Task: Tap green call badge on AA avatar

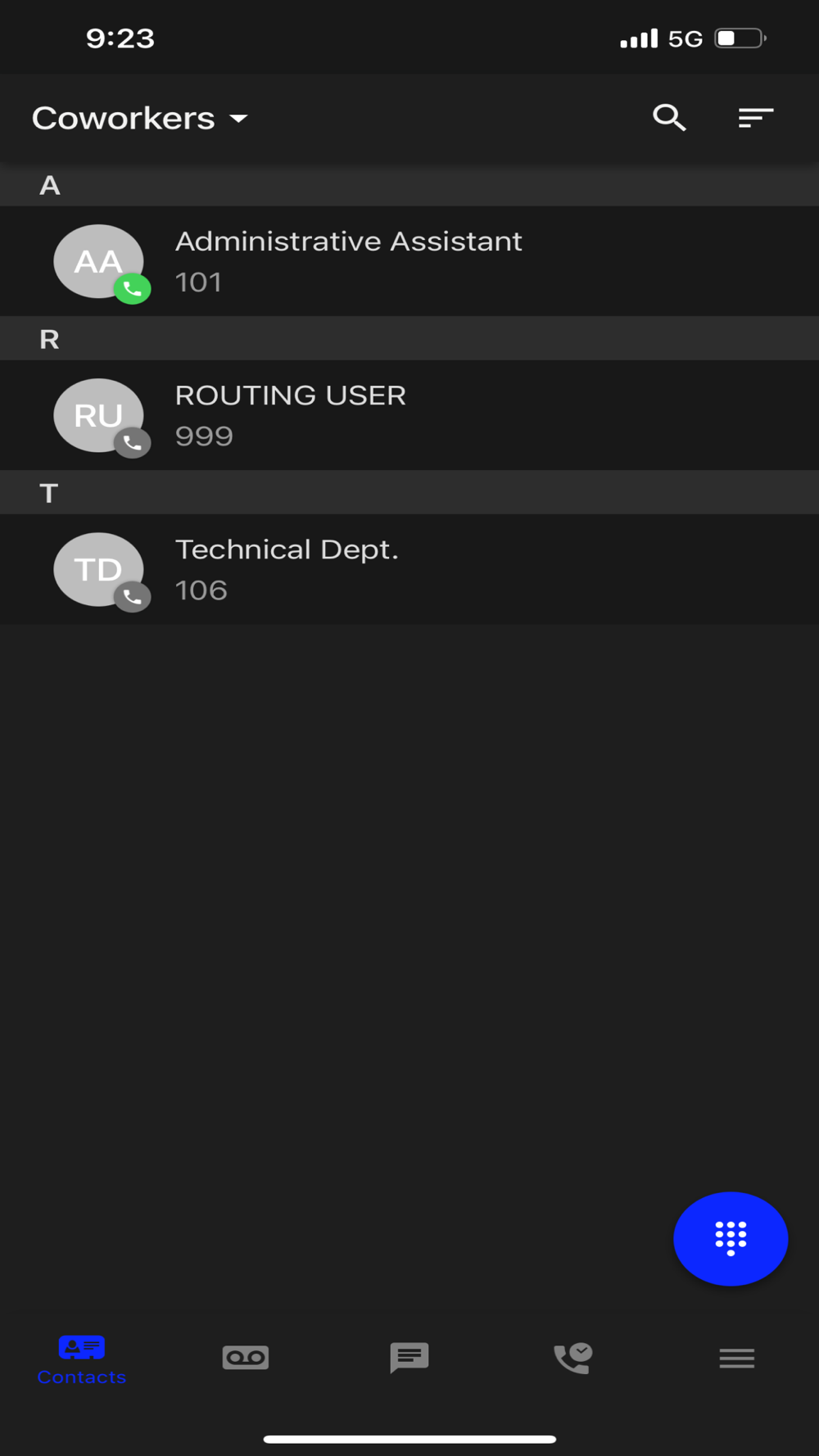Action: [132, 289]
